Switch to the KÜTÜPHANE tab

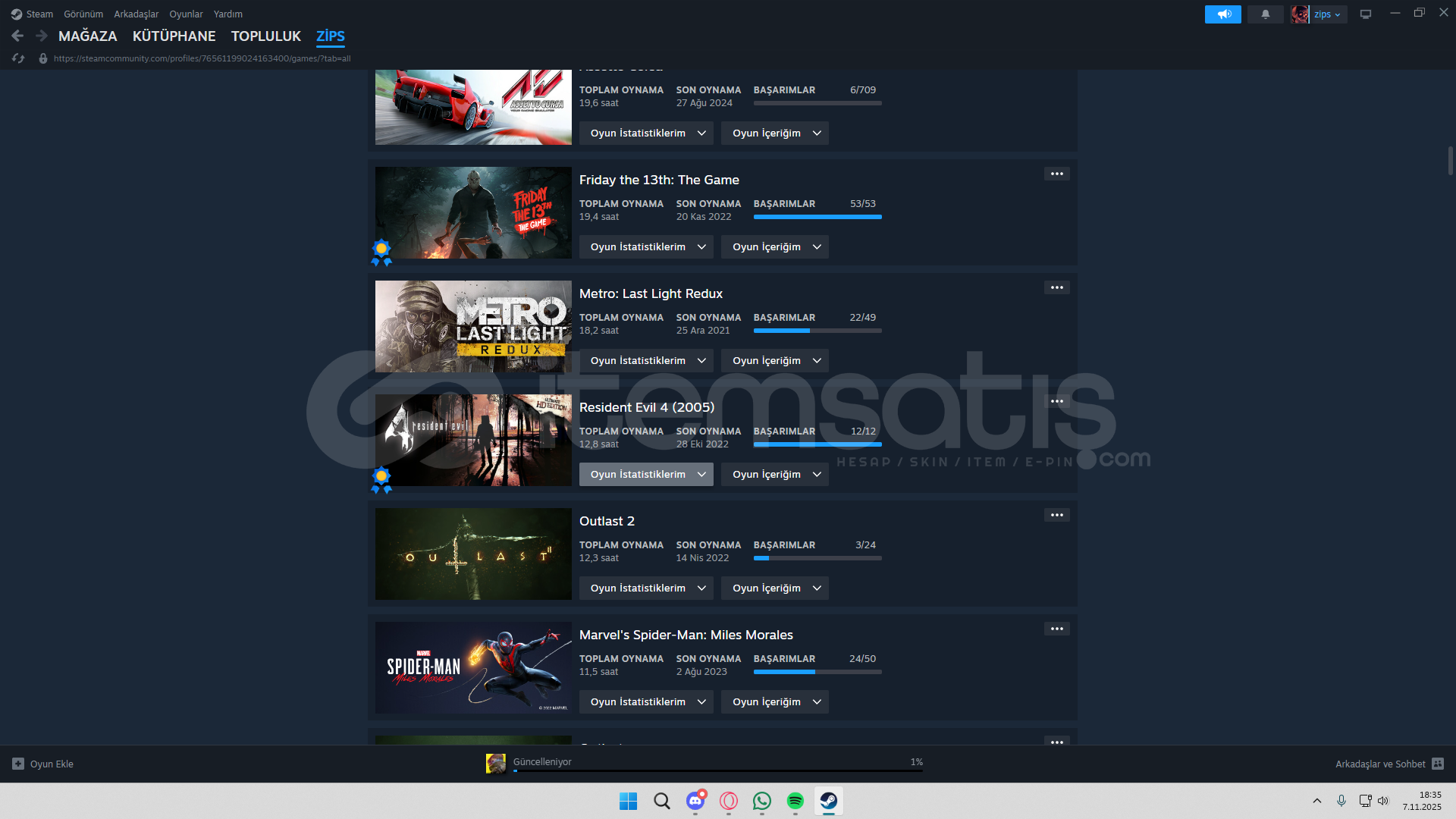tap(174, 36)
